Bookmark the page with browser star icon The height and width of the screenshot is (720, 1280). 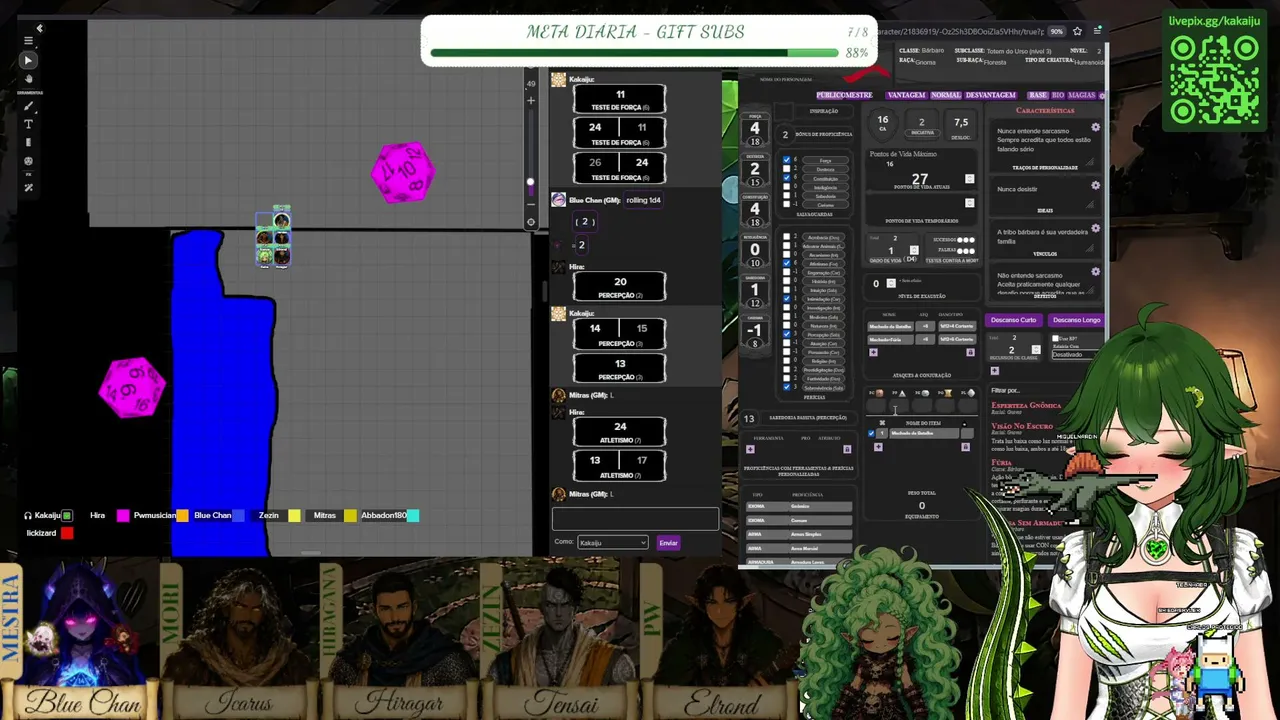[x=1077, y=31]
